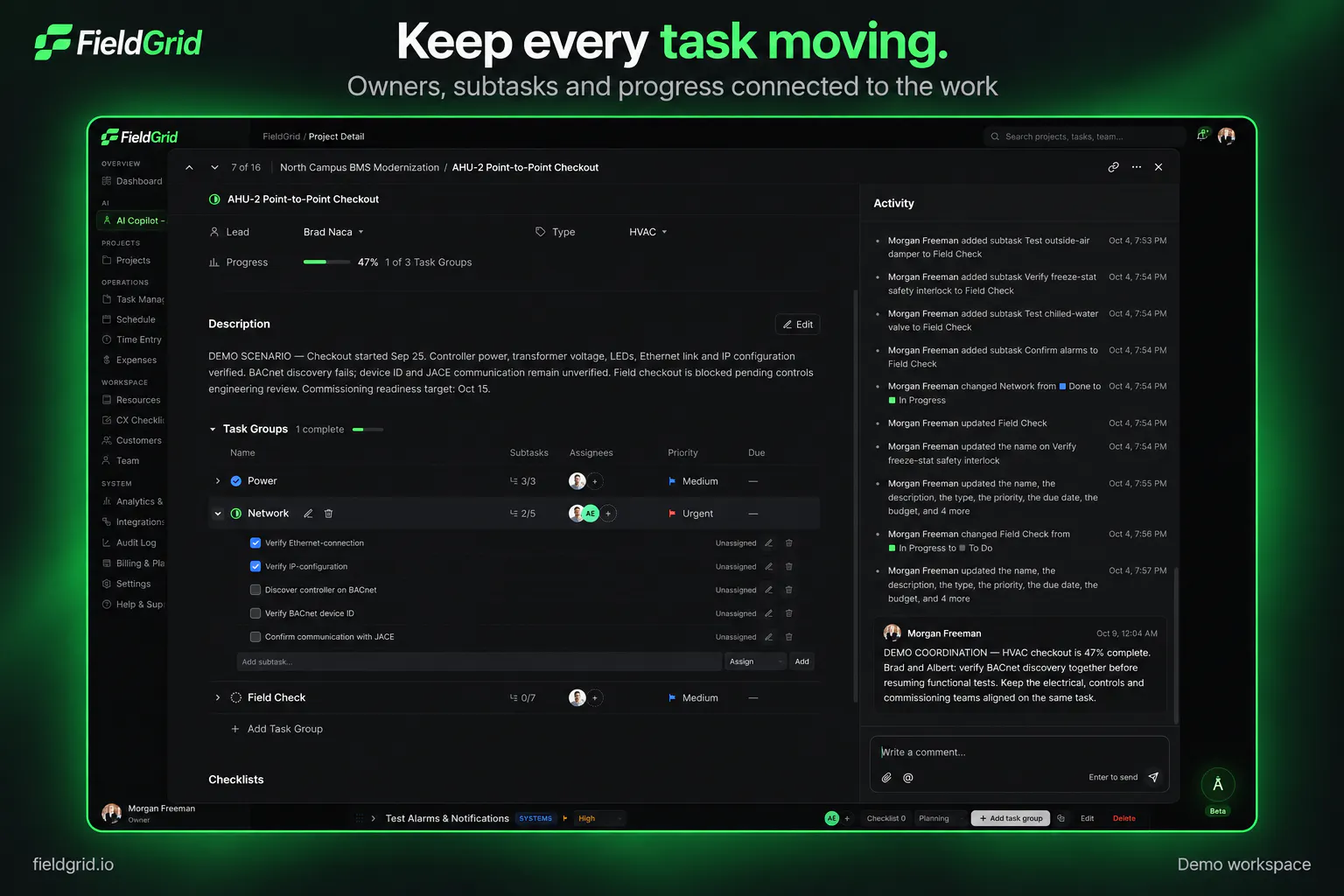
Task: Check the Verify BACnet device ID subtask
Action: click(x=255, y=613)
